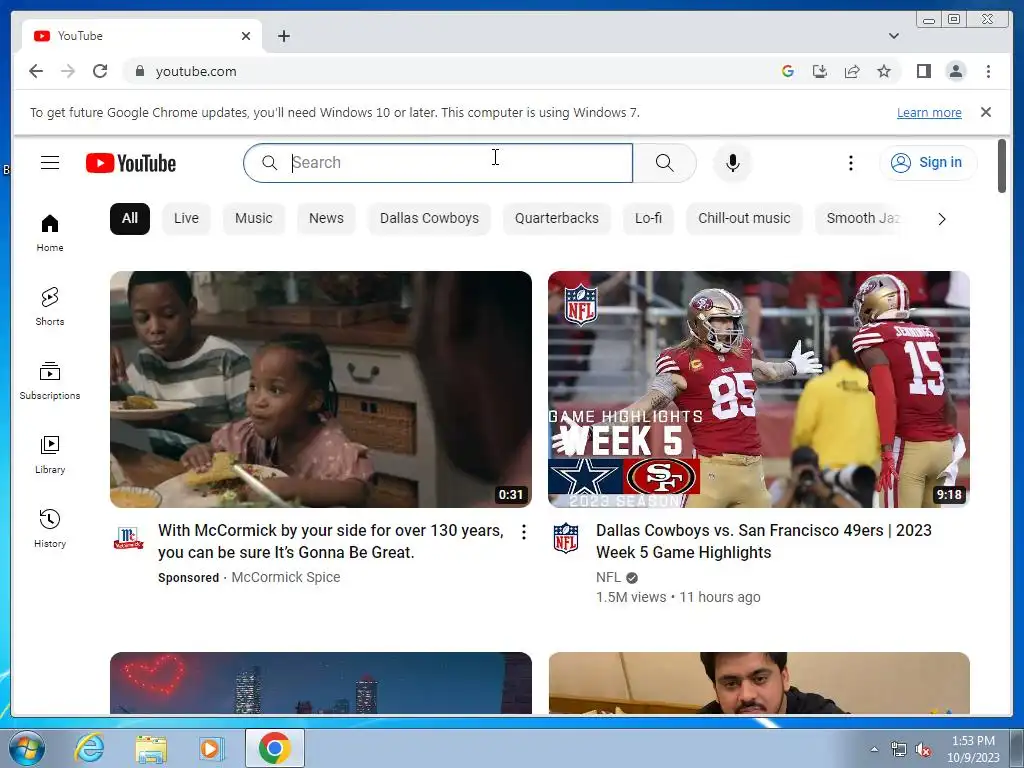The image size is (1024, 768).
Task: Start voice search with the microphone icon
Action: 733,163
